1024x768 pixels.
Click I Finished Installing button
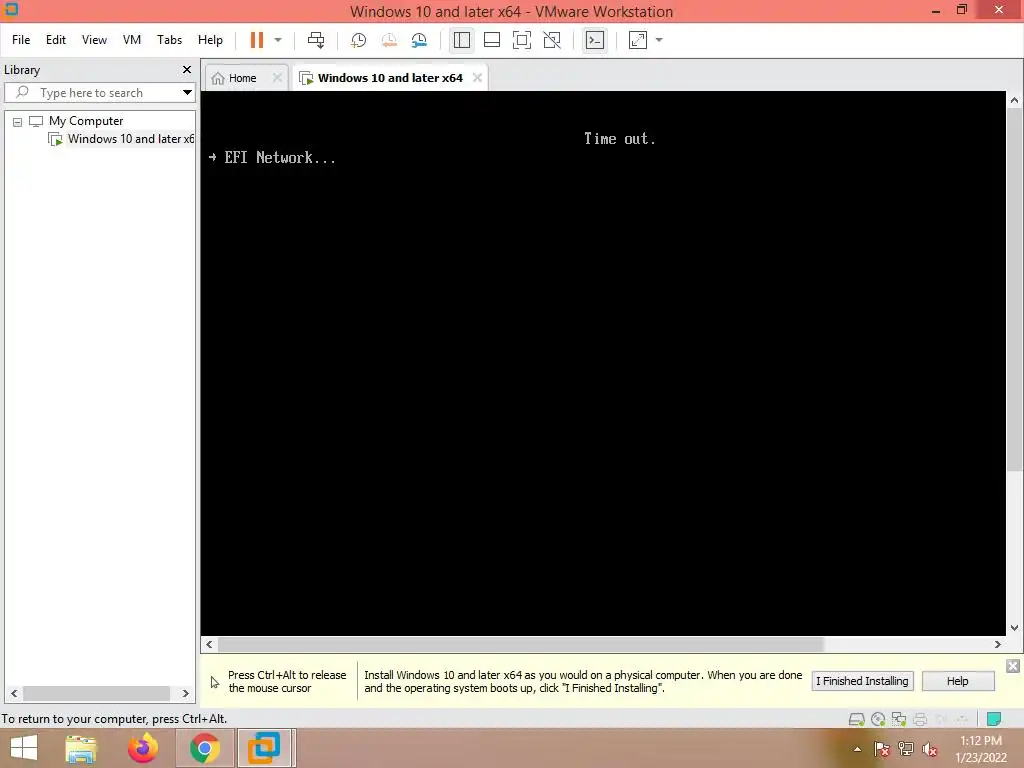[862, 681]
